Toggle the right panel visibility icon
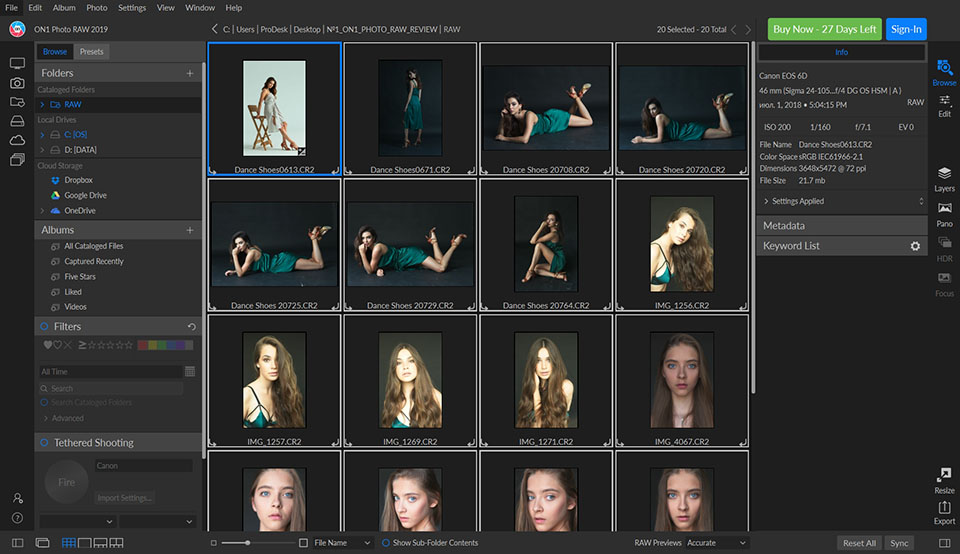The height and width of the screenshot is (554, 960). pos(945,543)
